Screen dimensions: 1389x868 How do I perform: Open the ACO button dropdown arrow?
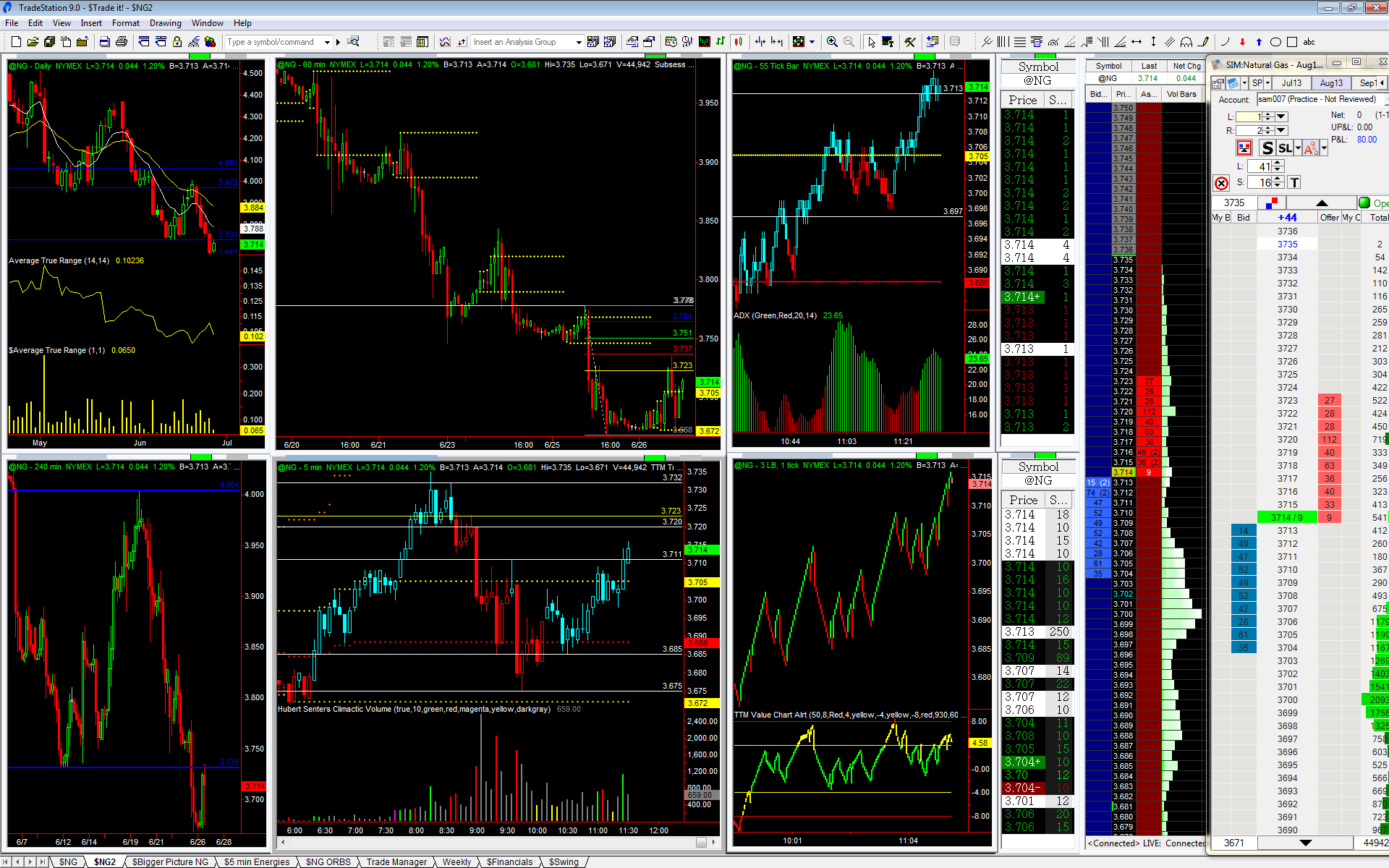pos(1324,148)
